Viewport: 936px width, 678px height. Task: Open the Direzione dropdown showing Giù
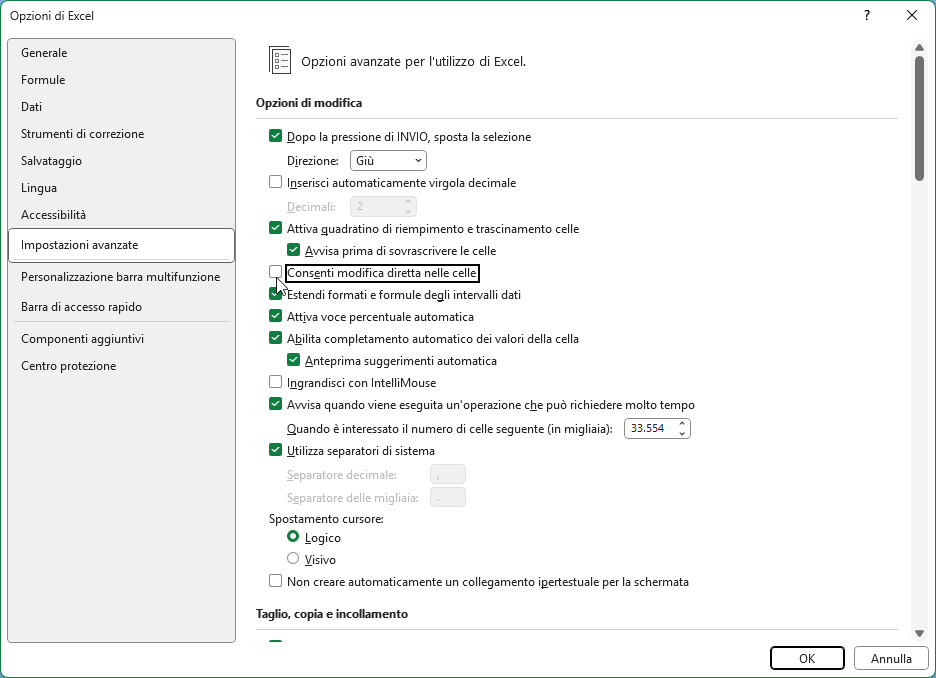coord(388,161)
